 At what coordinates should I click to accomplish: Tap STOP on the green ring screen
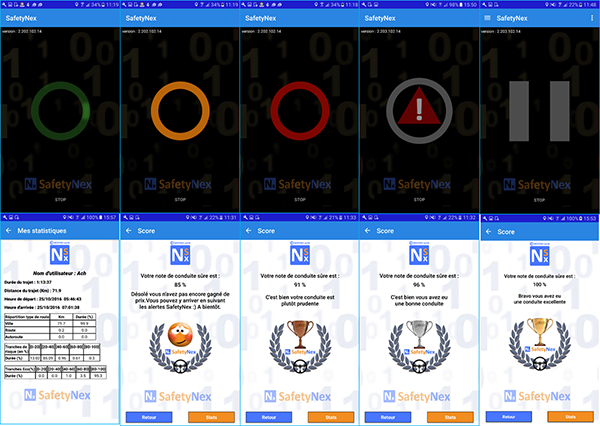[x=60, y=199]
